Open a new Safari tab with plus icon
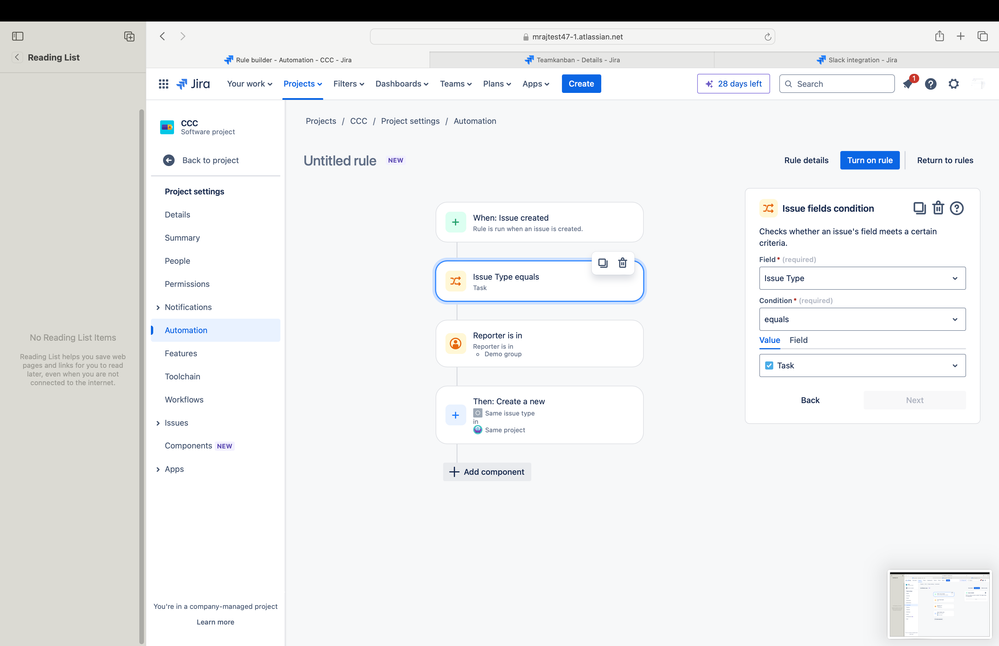This screenshot has width=999, height=646. (x=960, y=36)
